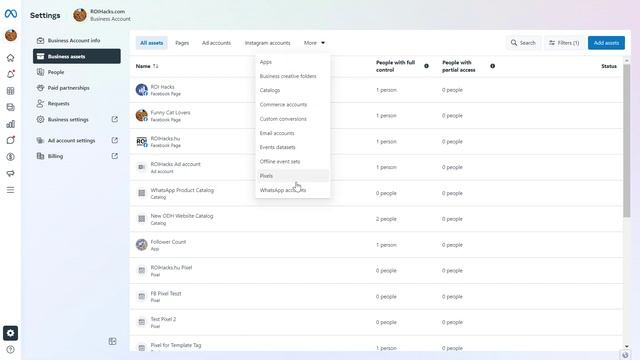Click the scrollbar down arrow
Viewport: 640px width, 360px height.
click(x=627, y=347)
